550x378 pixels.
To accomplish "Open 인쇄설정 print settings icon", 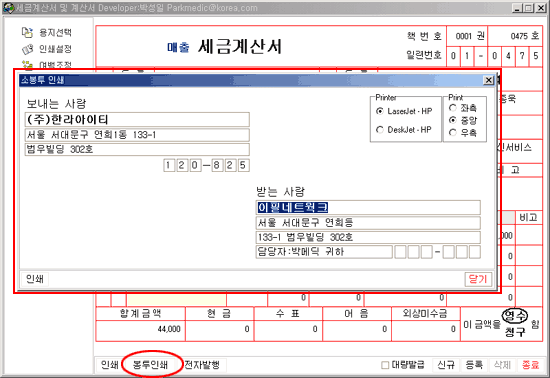I will pos(27,49).
